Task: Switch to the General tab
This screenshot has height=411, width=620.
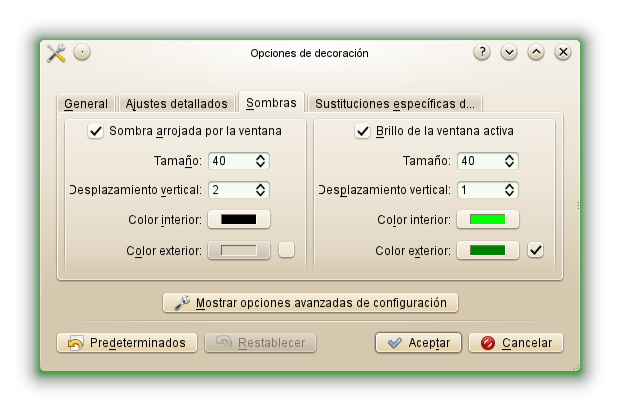Action: [86, 103]
